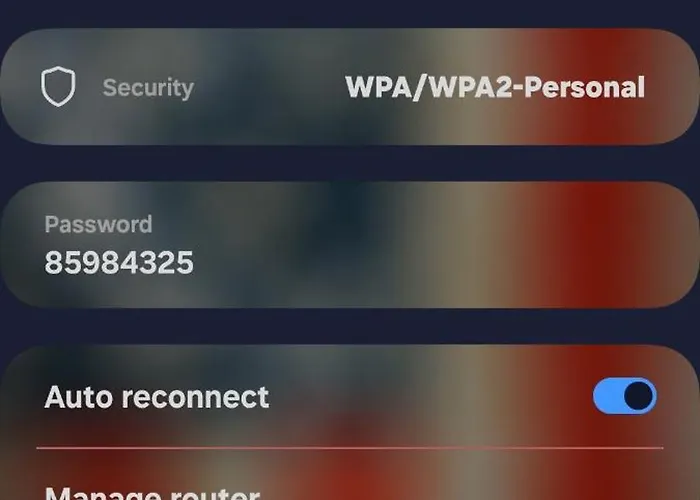
Task: Tap the empty area right of the password
Action: click(x=446, y=262)
